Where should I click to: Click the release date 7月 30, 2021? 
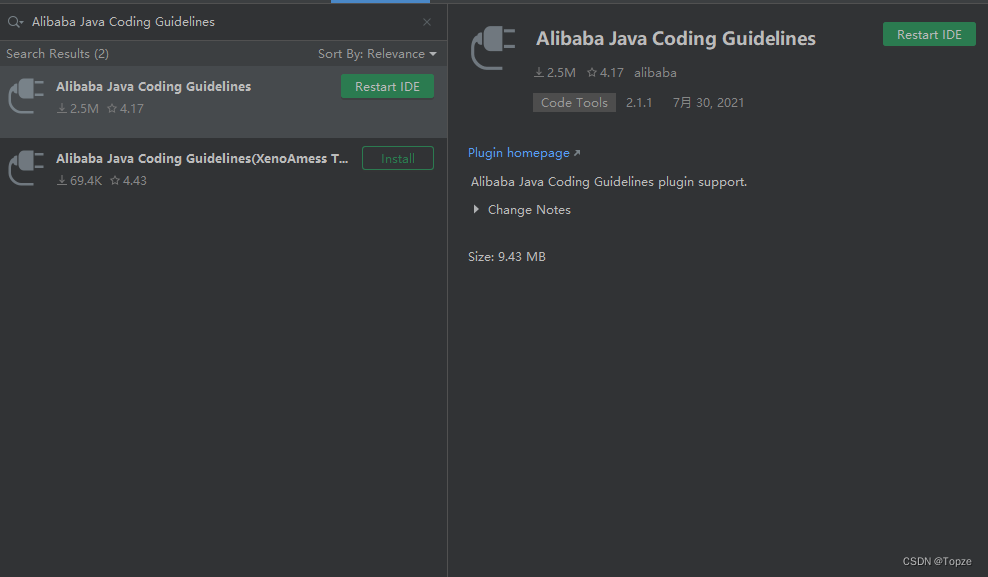coord(708,103)
